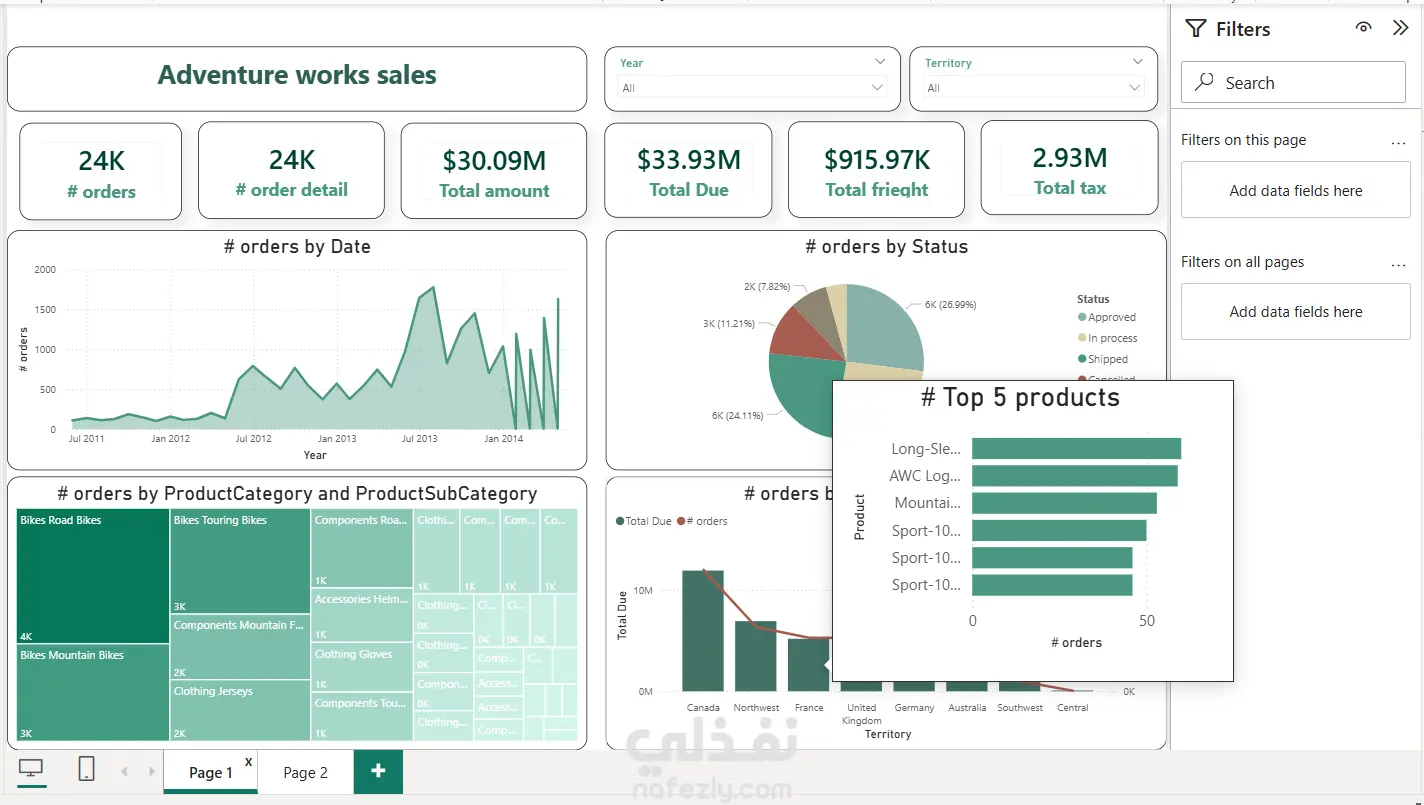1424x805 pixels.
Task: Close Page 1 tab with x
Action: [x=248, y=762]
